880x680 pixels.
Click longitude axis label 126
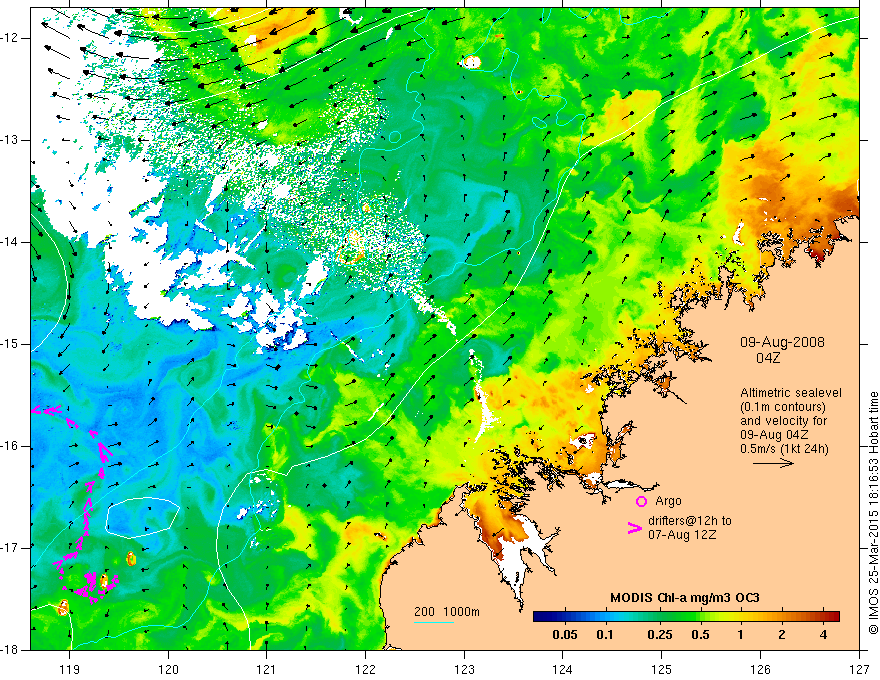coord(760,669)
